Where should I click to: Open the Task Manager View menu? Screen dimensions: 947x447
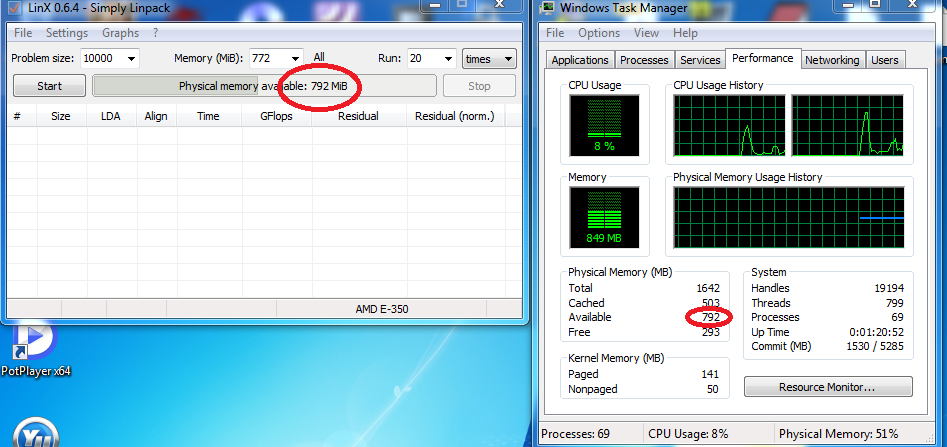coord(646,33)
